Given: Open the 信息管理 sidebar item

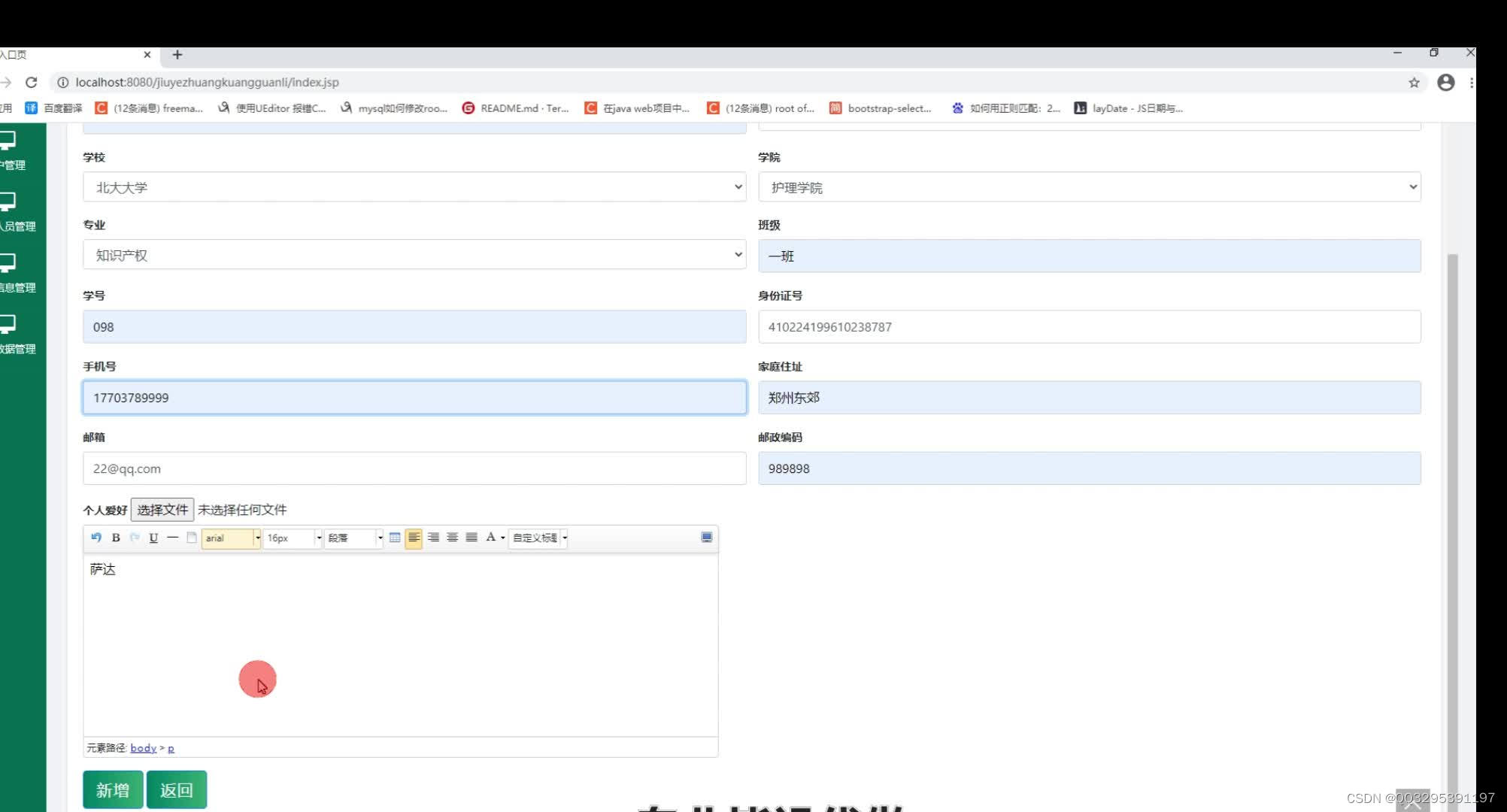Looking at the screenshot, I should pyautogui.click(x=17, y=274).
